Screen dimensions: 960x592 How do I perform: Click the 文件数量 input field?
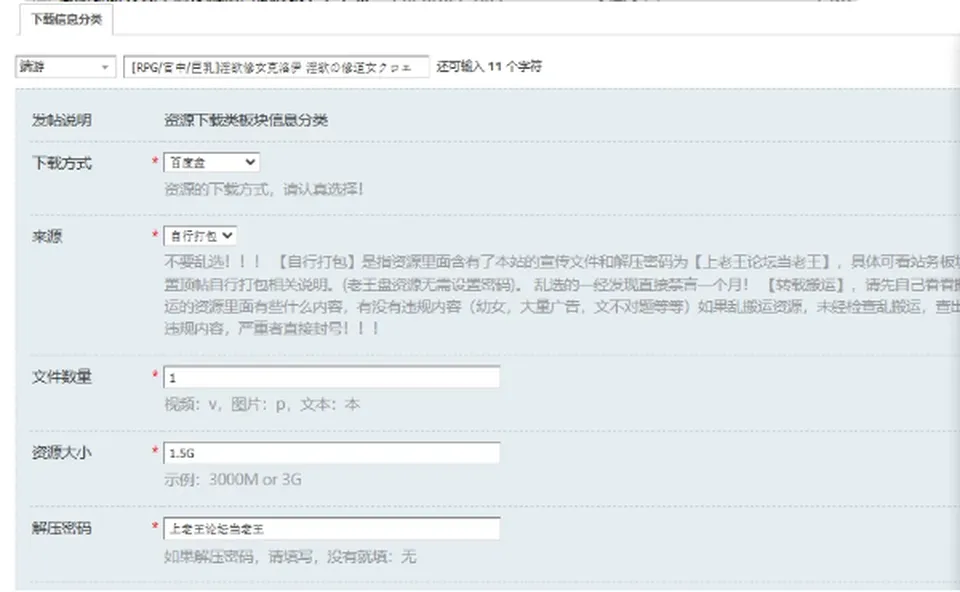click(x=331, y=377)
